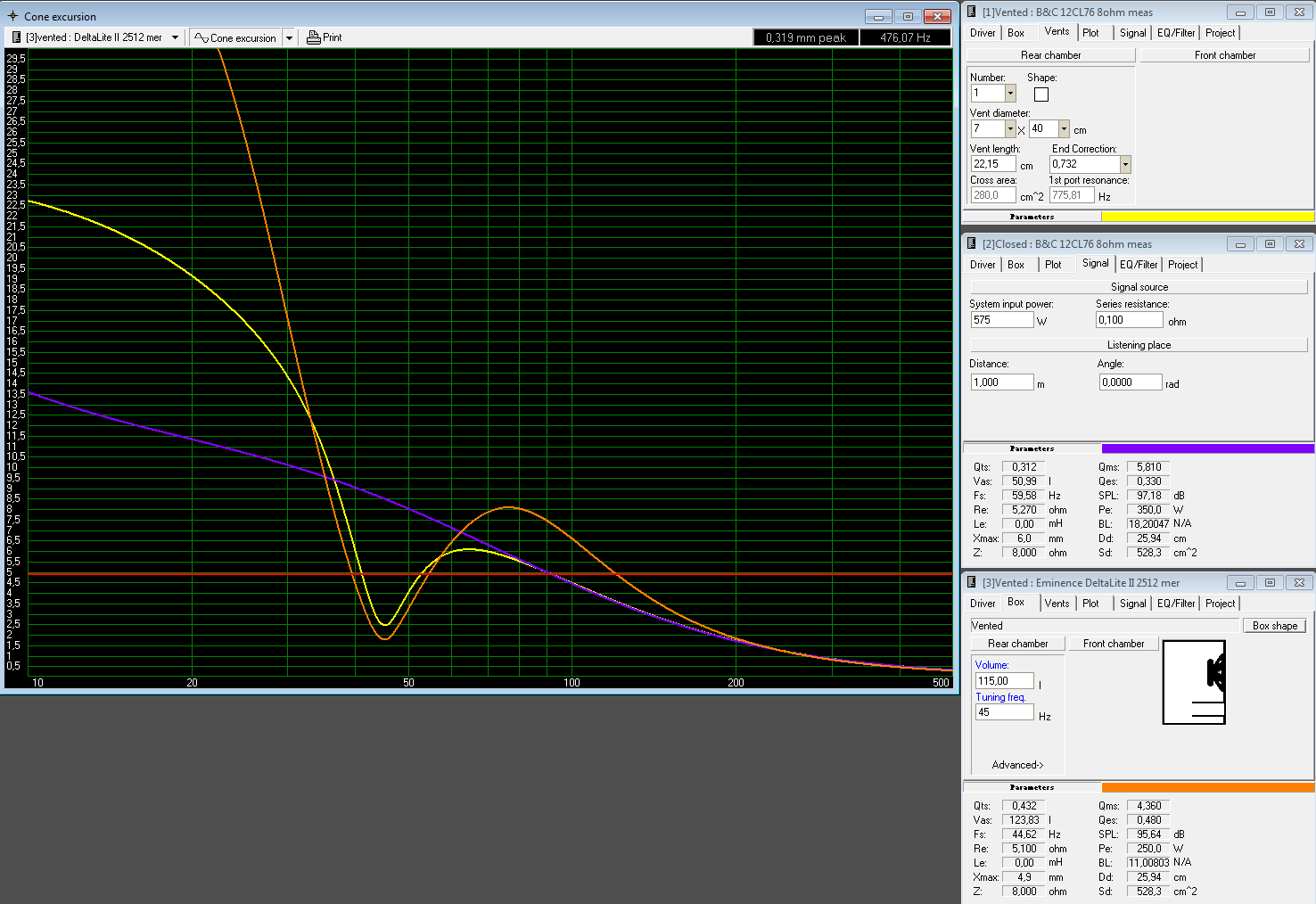Click the Cone excursion graph type icon
The height and width of the screenshot is (904, 1316).
point(202,37)
